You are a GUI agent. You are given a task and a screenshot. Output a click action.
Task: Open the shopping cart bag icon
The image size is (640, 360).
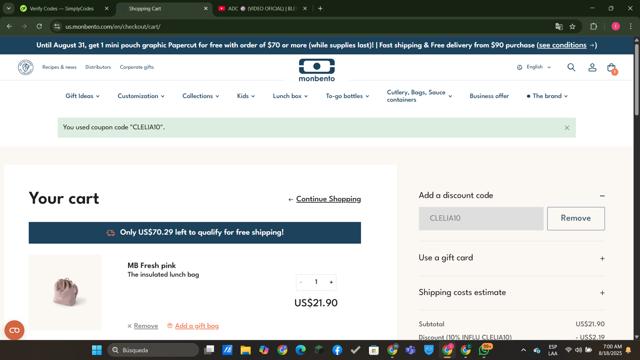click(611, 68)
